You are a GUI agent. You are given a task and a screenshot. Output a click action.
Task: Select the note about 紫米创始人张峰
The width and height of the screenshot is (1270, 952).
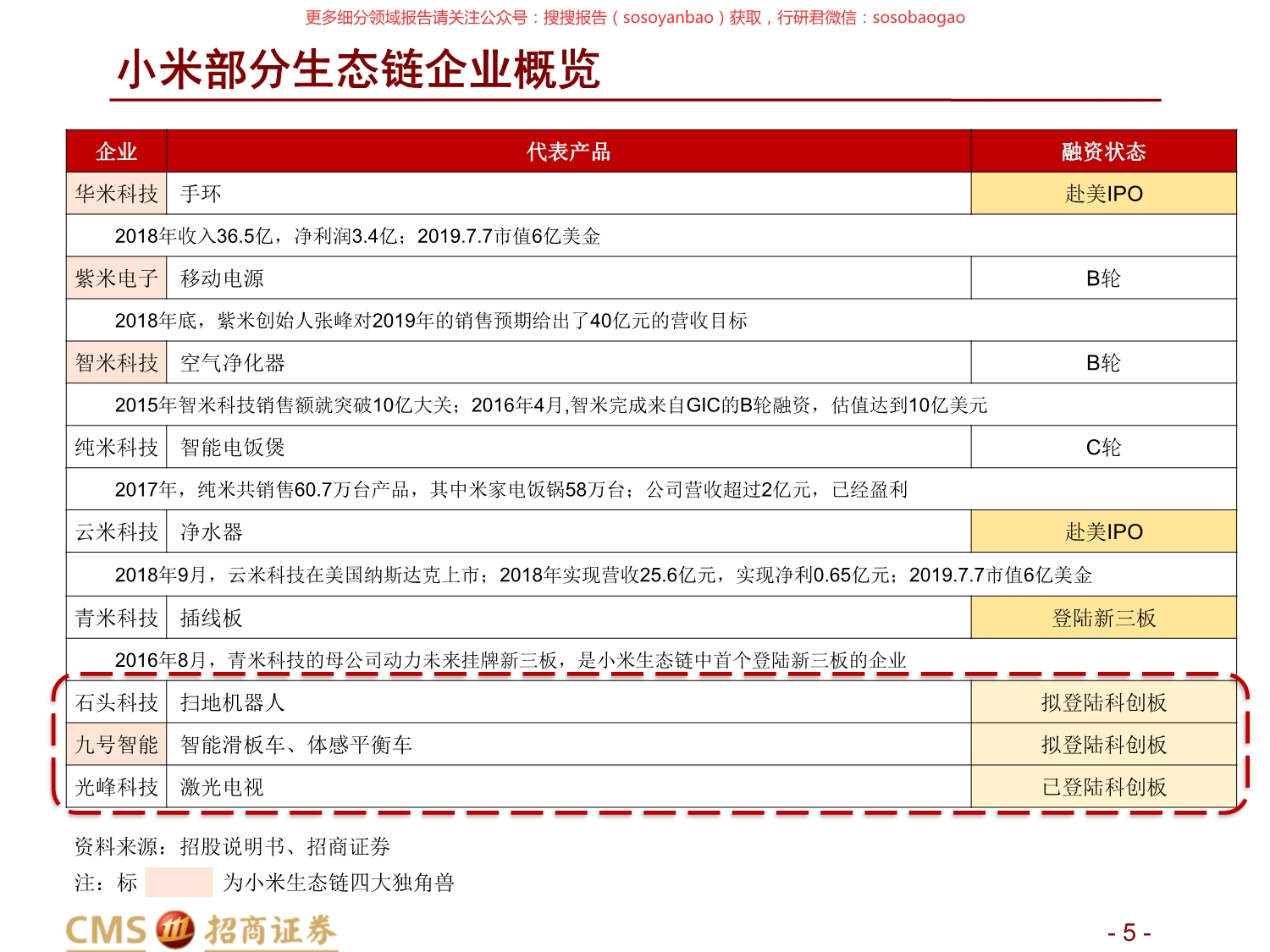pyautogui.click(x=431, y=321)
